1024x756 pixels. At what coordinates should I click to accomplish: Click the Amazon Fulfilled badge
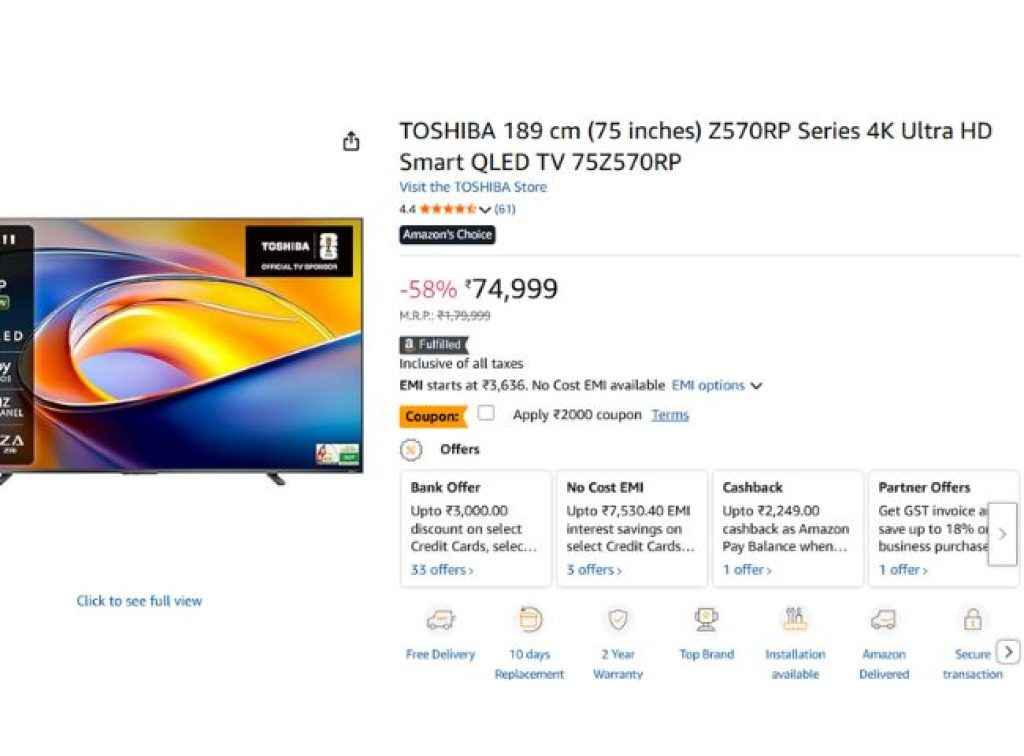[433, 343]
